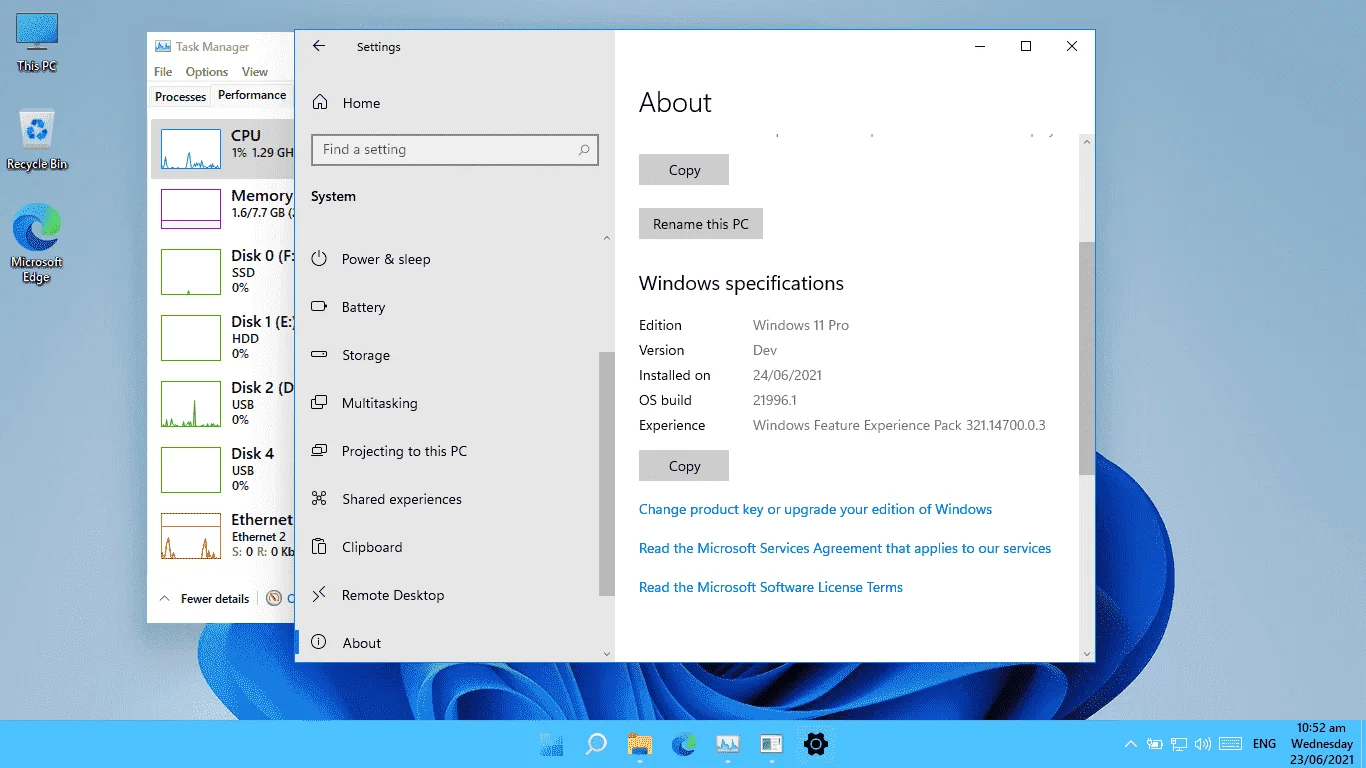Viewport: 1366px width, 768px height.
Task: Click the Settings sidebar scrollbar thumb
Action: (607, 474)
